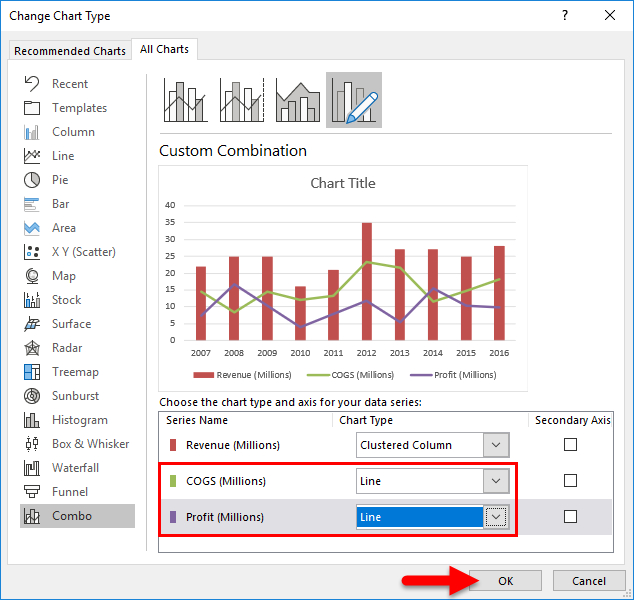Screen dimensions: 634x600
Task: Click the Series Name column header
Action: point(197,420)
